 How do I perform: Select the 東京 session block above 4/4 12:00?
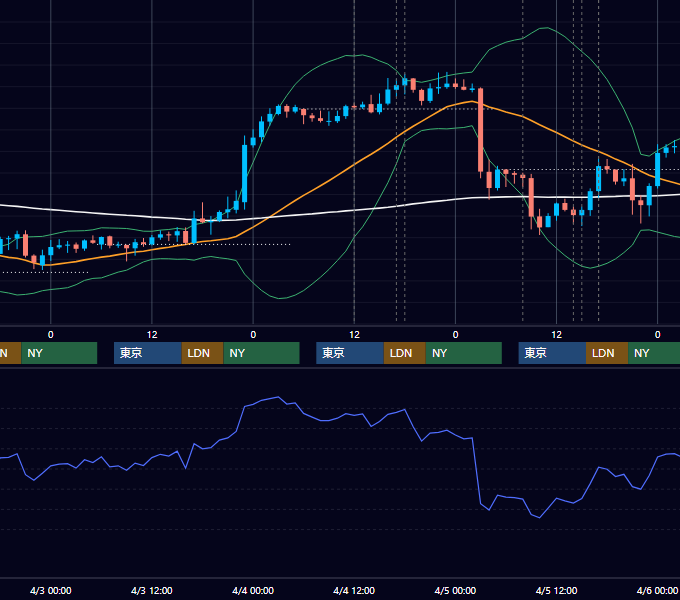(x=350, y=353)
